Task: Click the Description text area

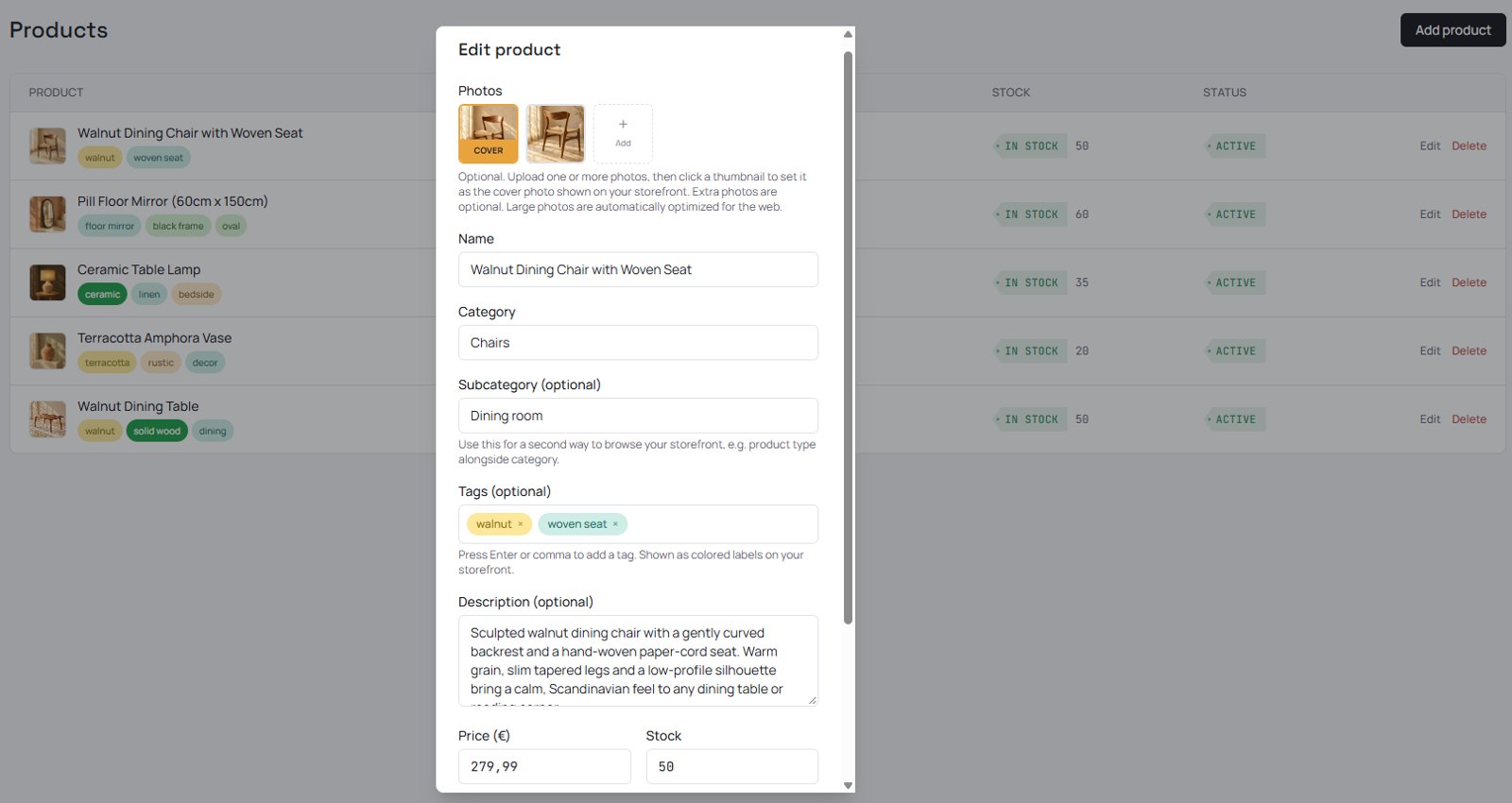Action: click(x=638, y=660)
